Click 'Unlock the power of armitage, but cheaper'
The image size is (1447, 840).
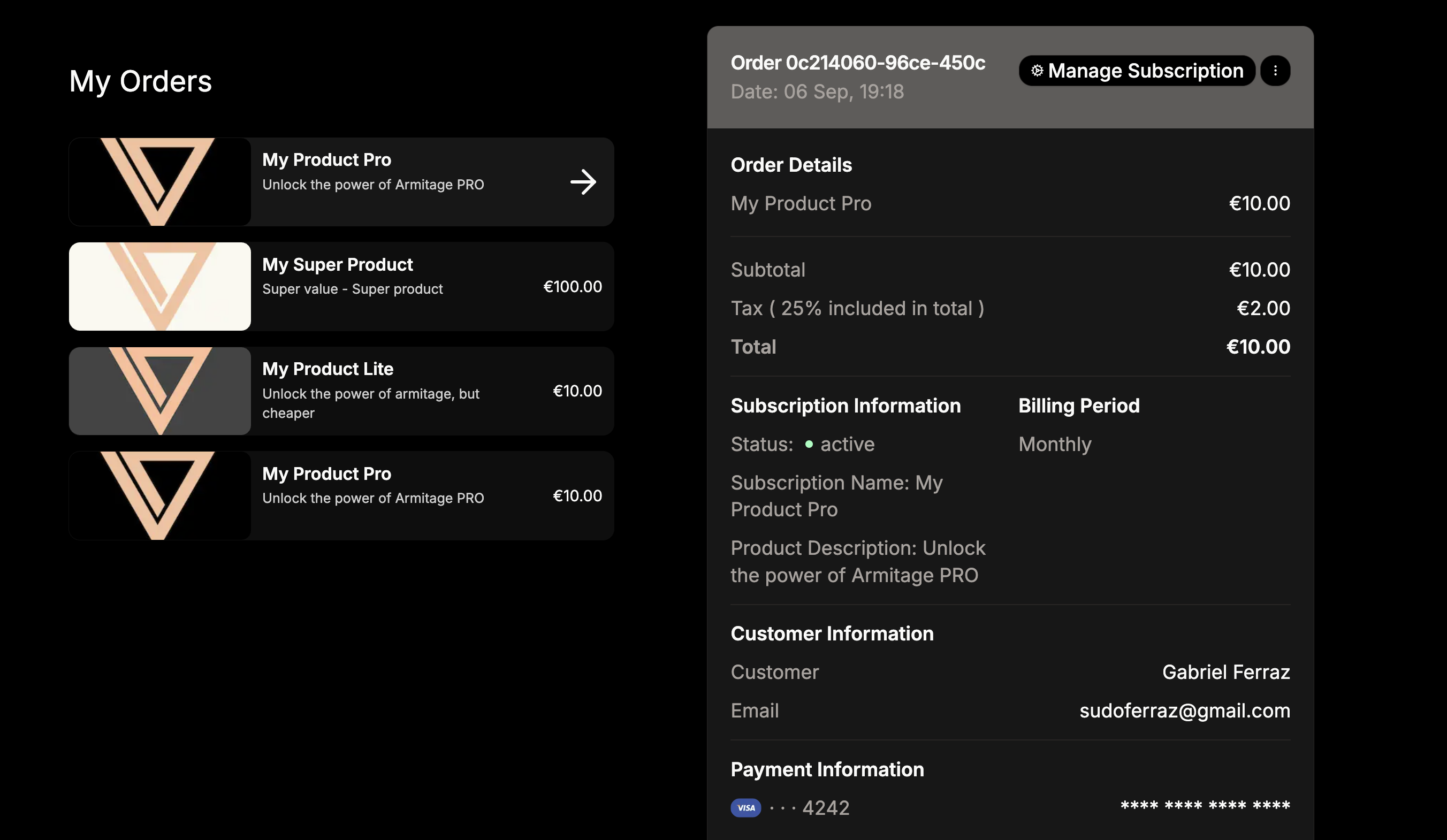pos(371,403)
